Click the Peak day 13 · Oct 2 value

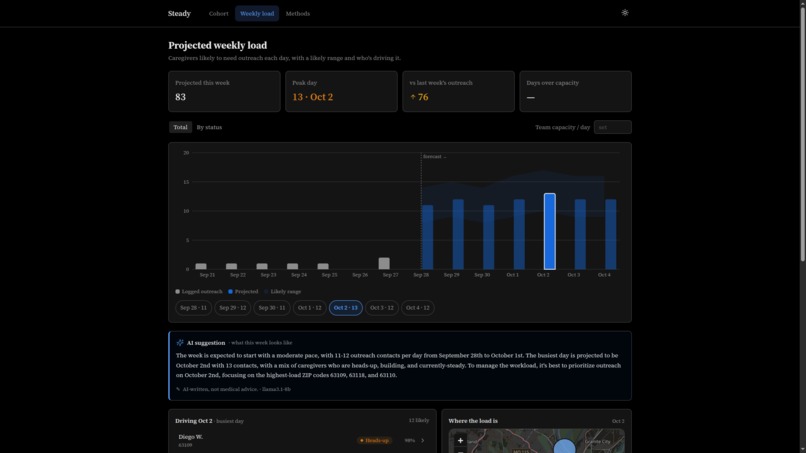pos(313,97)
